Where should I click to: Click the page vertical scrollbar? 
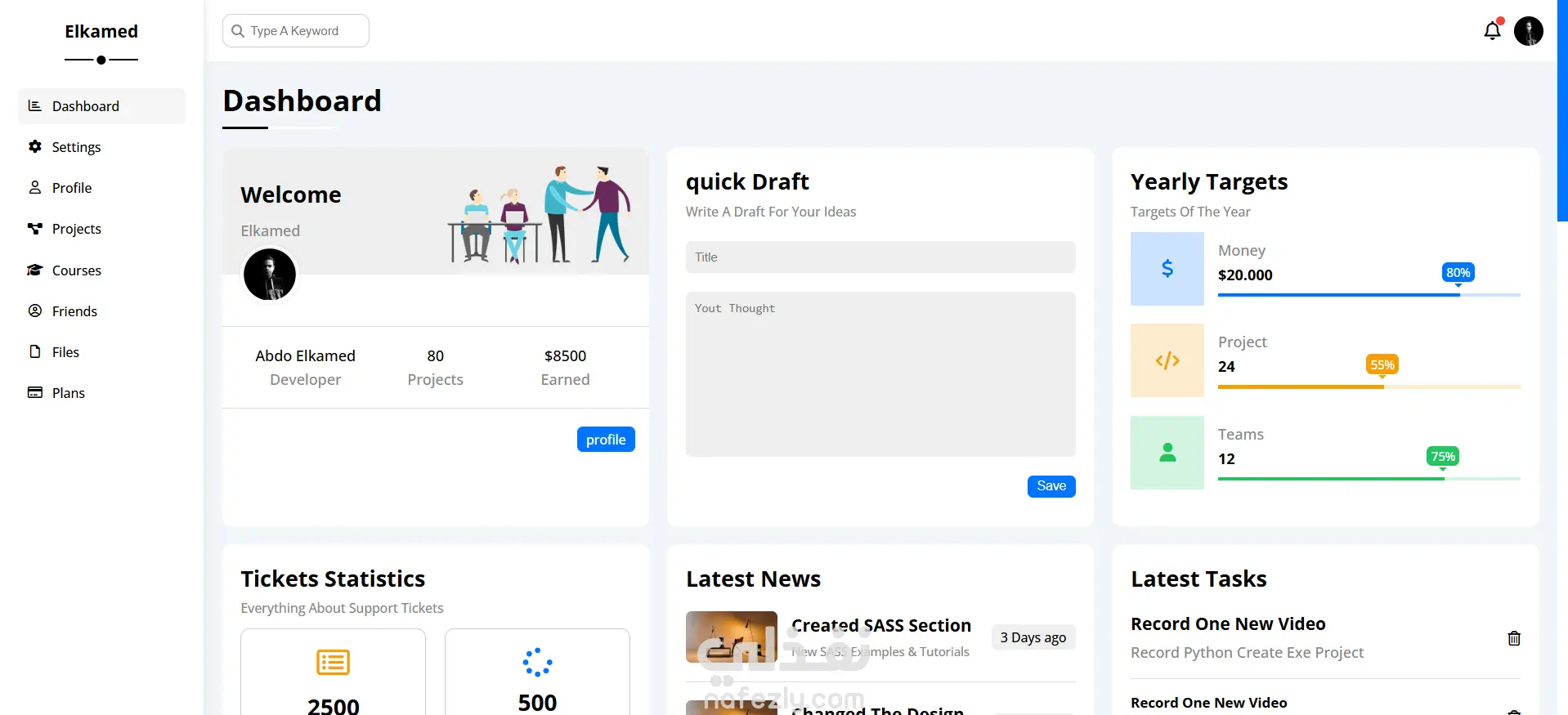(x=1562, y=110)
